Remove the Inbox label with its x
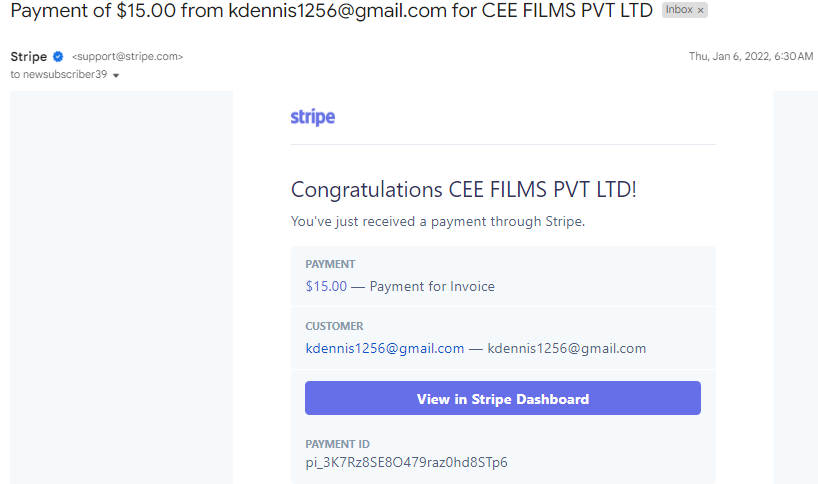Screen dimensions: 818x484 pyautogui.click(x=701, y=10)
